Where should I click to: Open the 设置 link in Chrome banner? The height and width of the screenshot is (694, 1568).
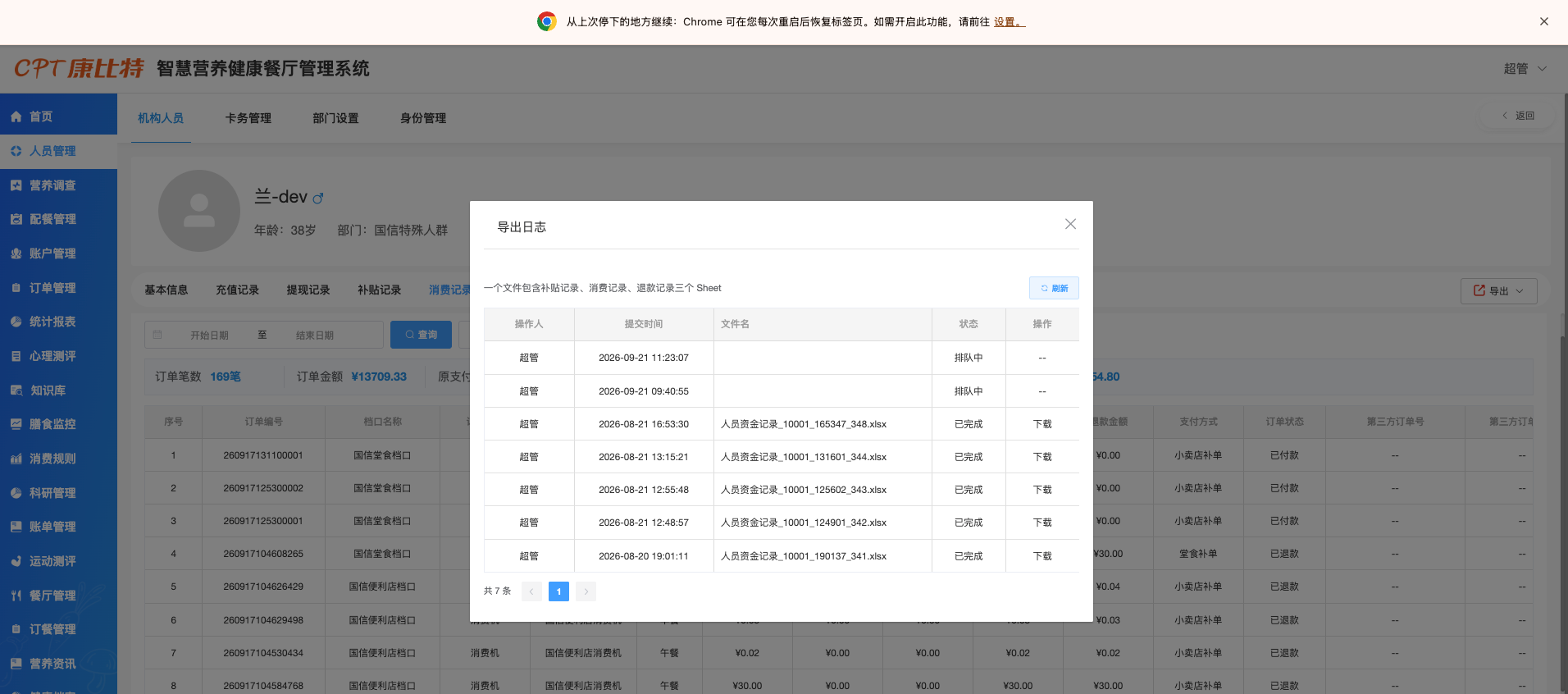[1009, 22]
